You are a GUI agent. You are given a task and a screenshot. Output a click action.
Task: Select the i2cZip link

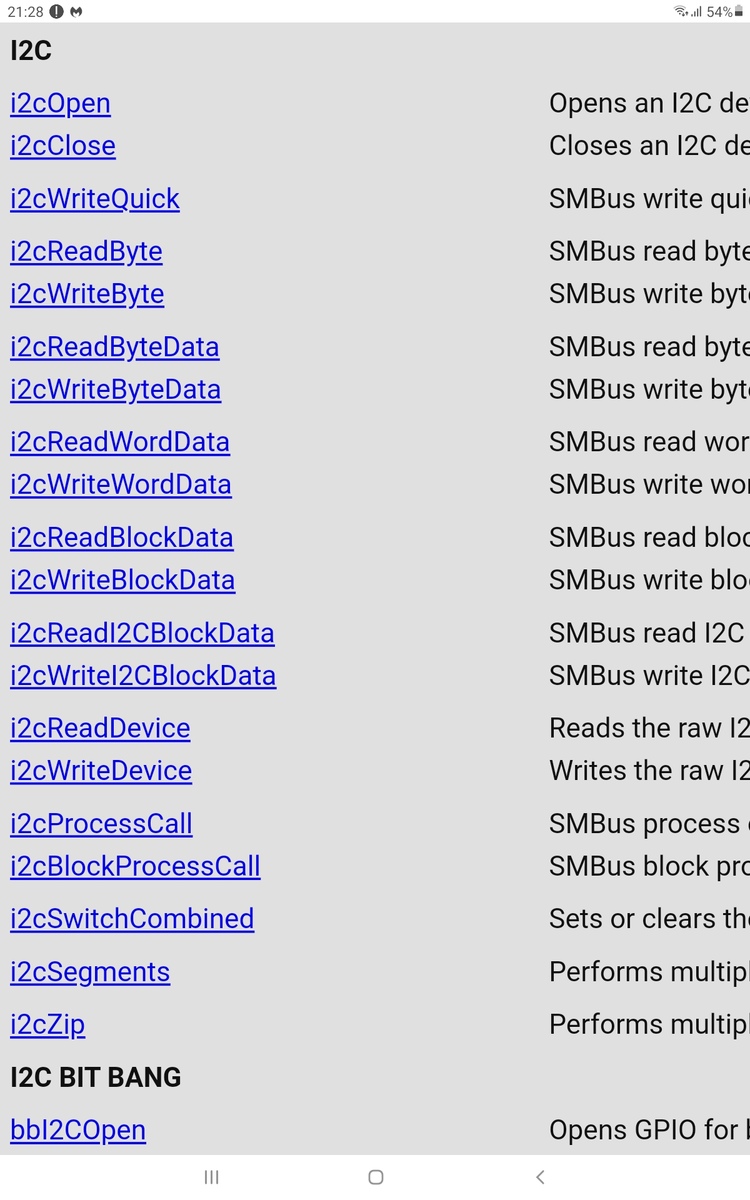click(x=47, y=1025)
